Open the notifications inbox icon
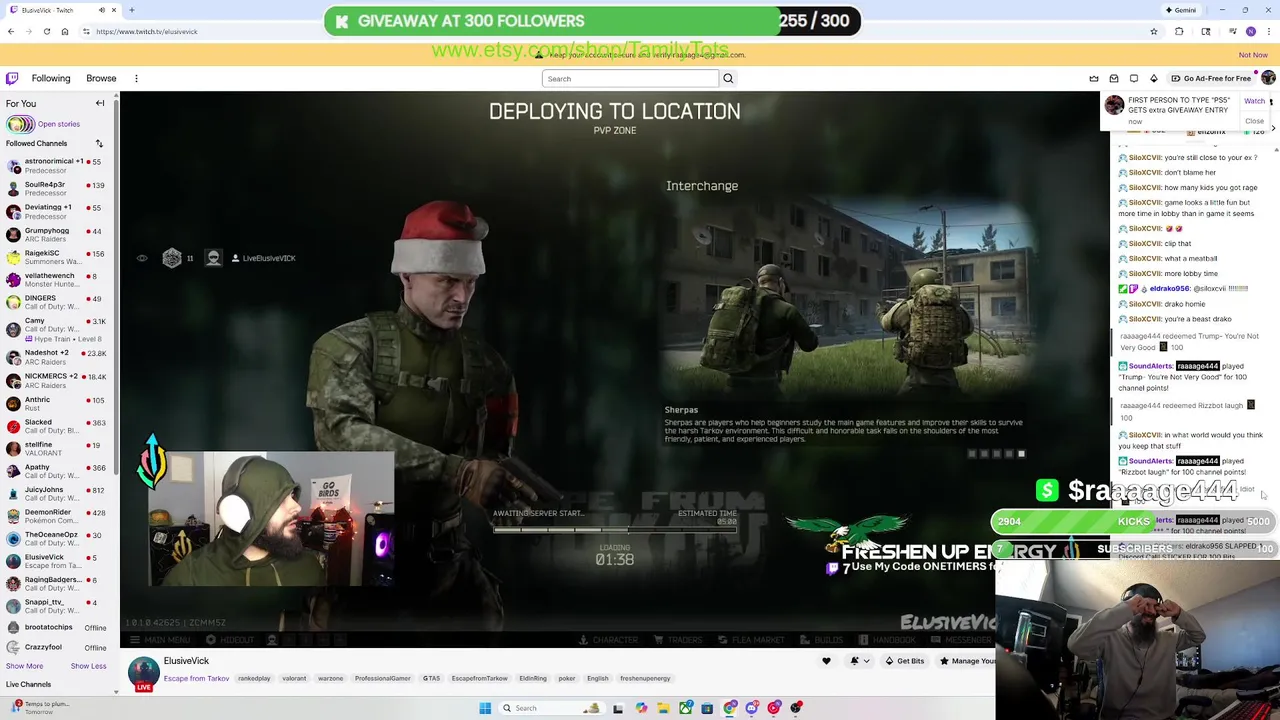 [x=1114, y=78]
